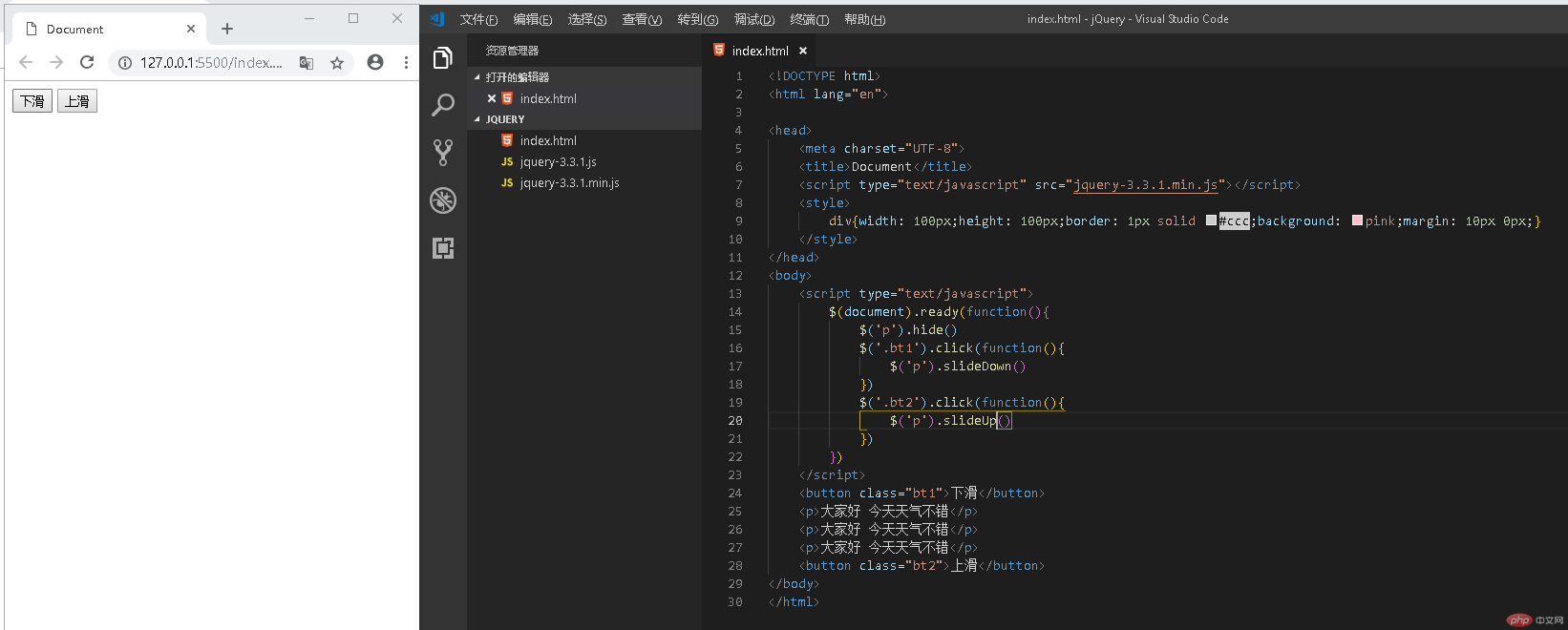The width and height of the screenshot is (1568, 630).
Task: Click the 资源管理器 panel title
Action: 512,51
